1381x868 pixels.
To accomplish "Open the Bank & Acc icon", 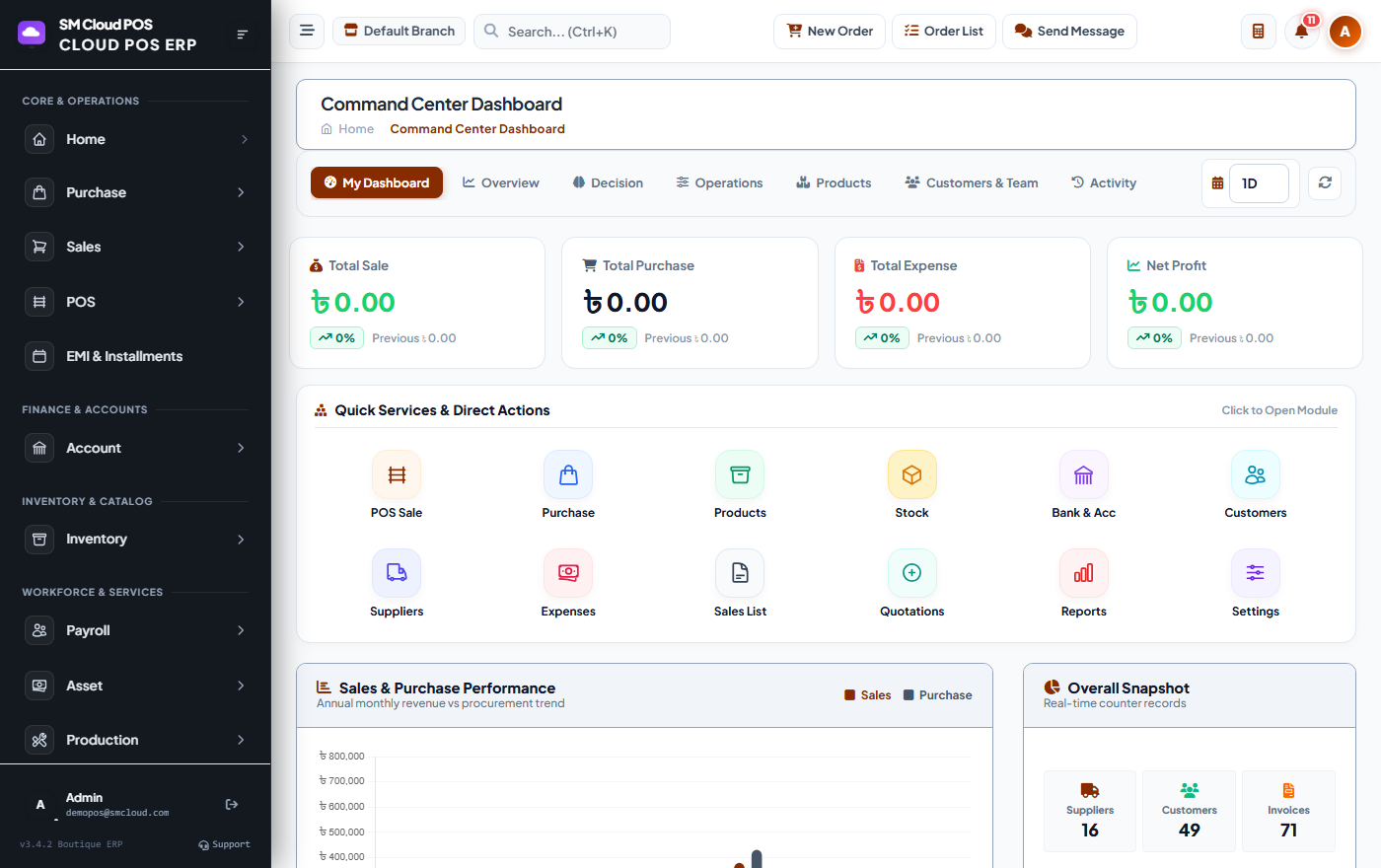I will tap(1083, 474).
